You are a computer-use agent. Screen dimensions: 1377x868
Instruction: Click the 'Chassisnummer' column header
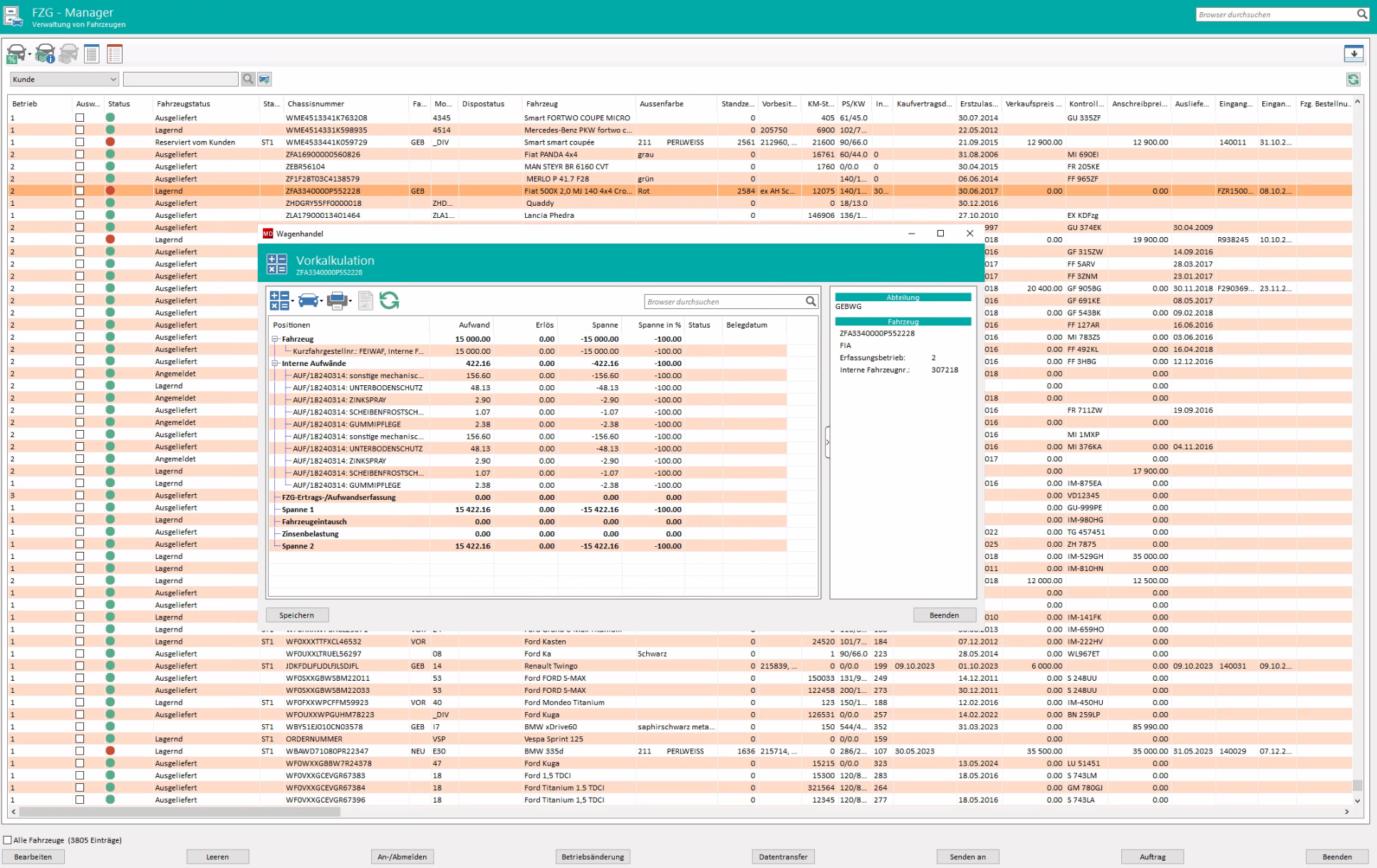(x=316, y=104)
